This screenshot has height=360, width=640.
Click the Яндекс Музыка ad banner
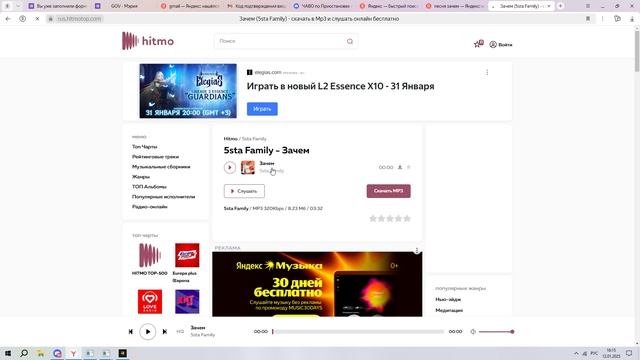pyautogui.click(x=317, y=284)
